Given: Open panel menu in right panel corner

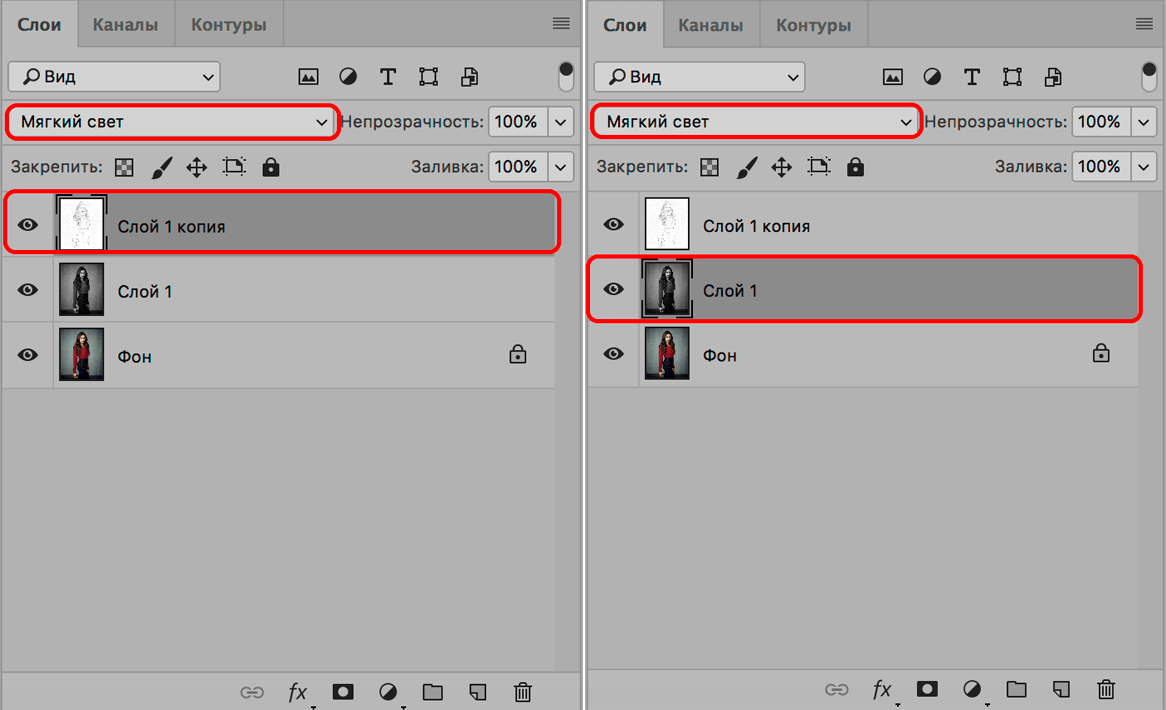Looking at the screenshot, I should point(1144,24).
